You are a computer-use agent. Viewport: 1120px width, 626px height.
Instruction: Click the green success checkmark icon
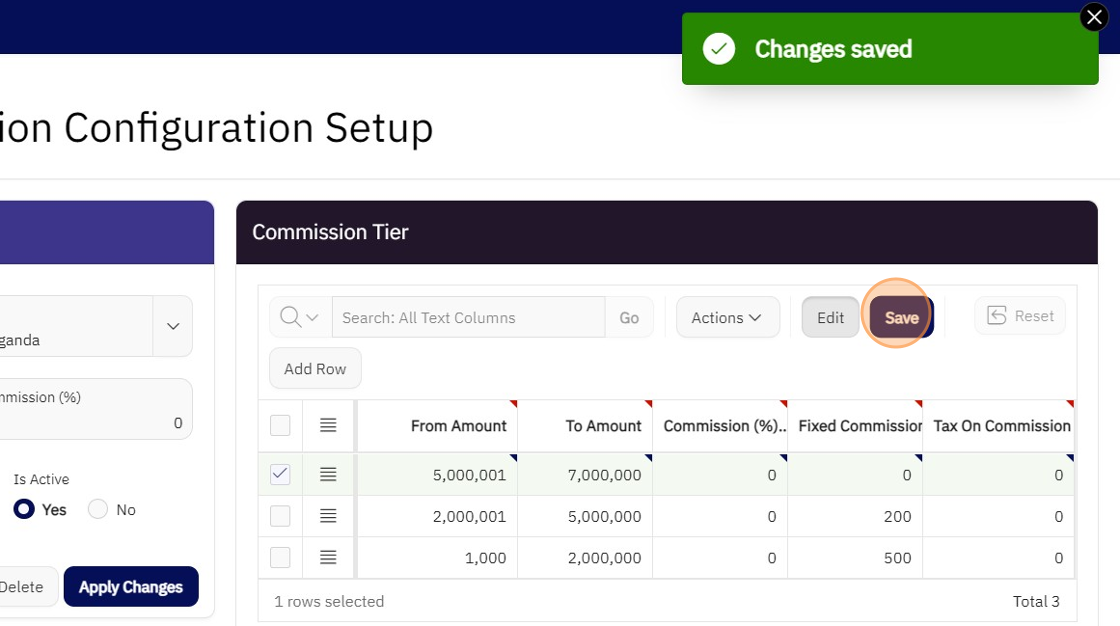coord(719,49)
